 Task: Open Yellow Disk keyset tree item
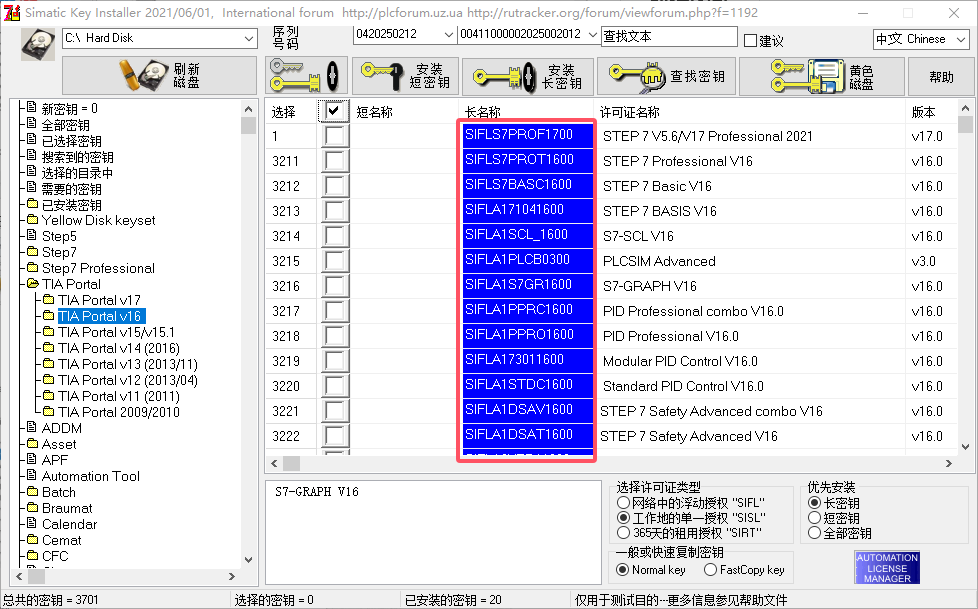coord(99,220)
